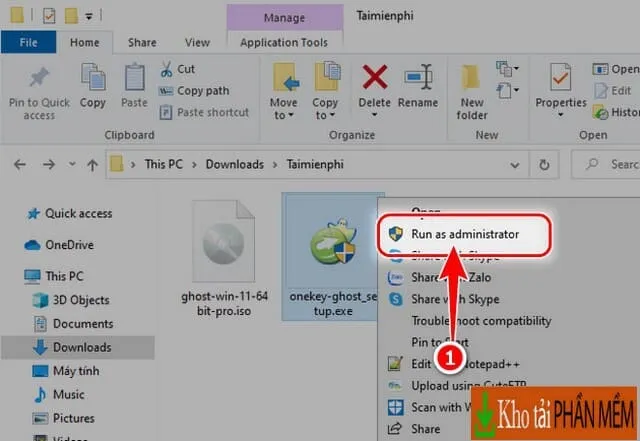This screenshot has width=640, height=441.
Task: Expand the address bar history dropdown
Action: [515, 165]
